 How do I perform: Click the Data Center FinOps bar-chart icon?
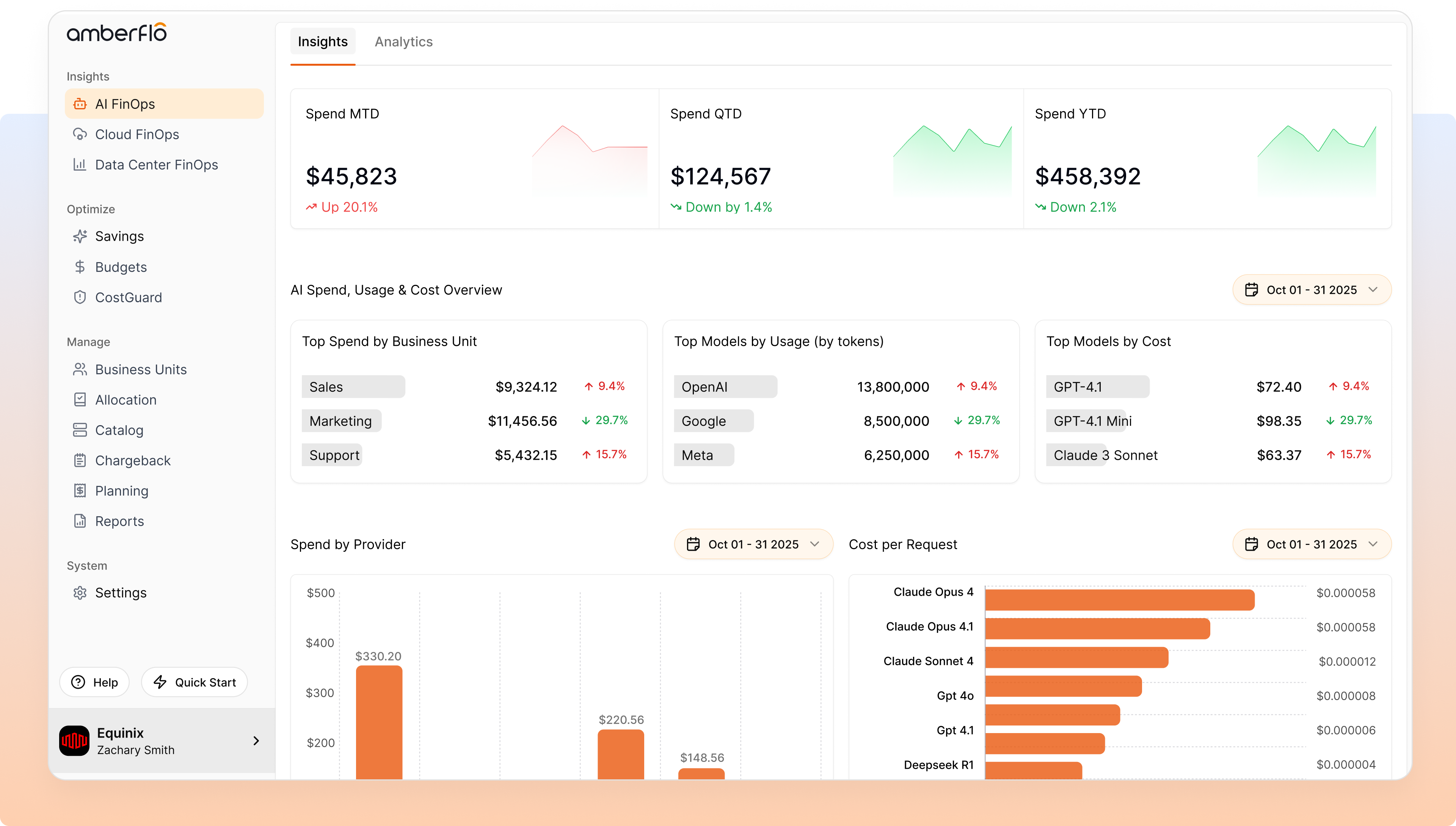click(x=80, y=165)
